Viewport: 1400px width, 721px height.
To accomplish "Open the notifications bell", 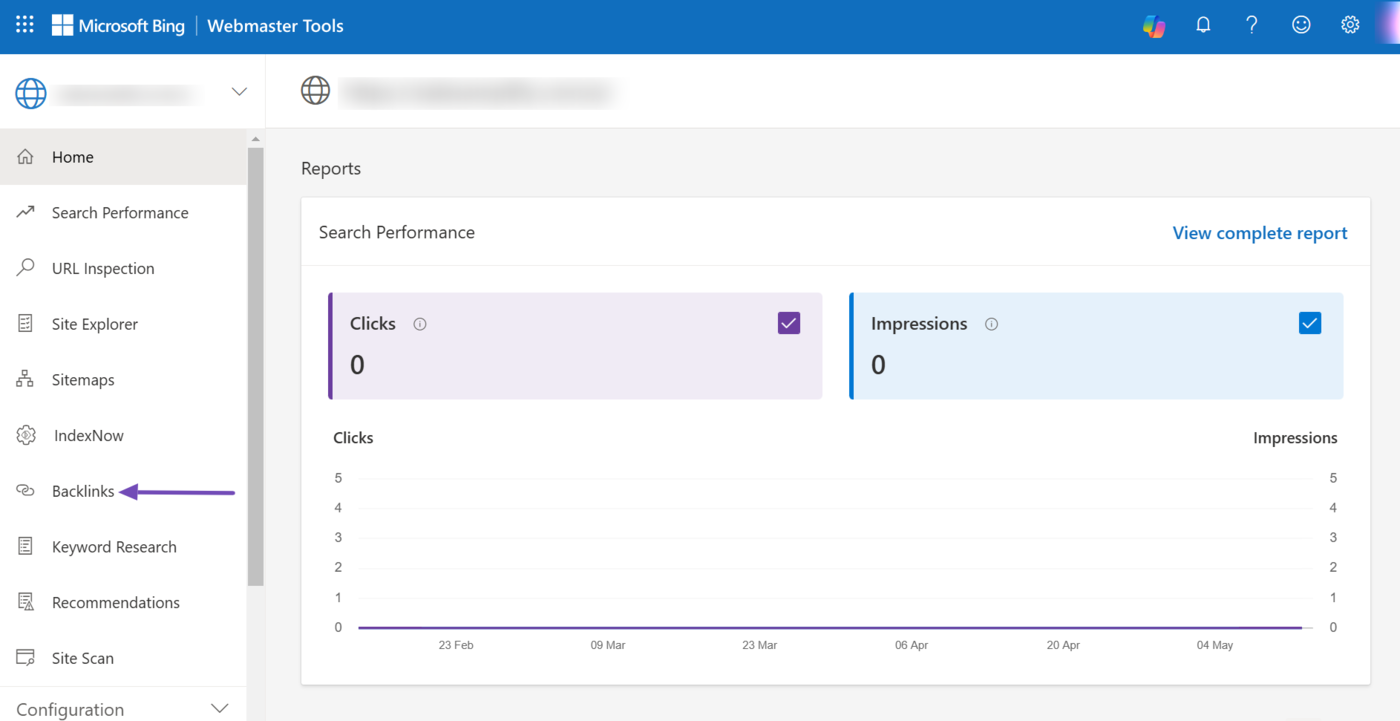I will click(1203, 25).
